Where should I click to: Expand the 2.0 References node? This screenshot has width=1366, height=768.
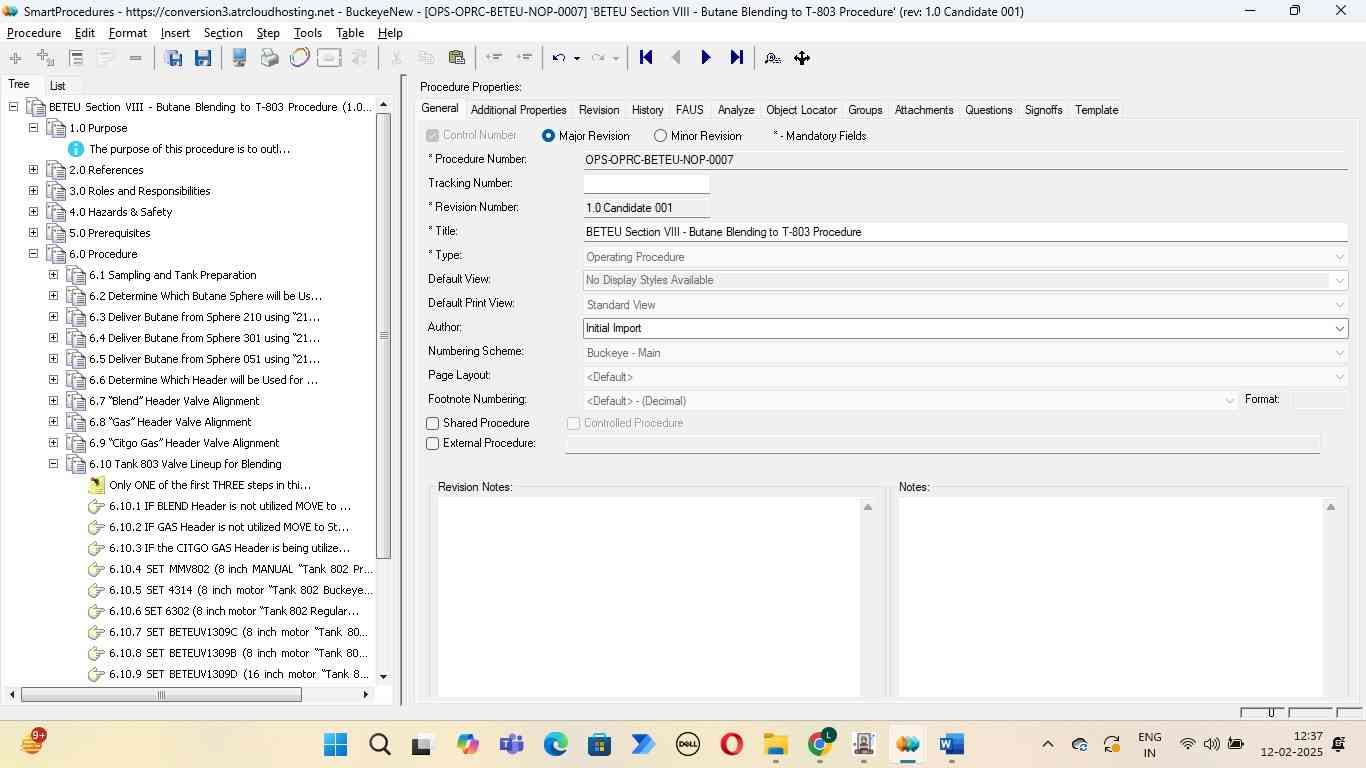click(x=33, y=170)
